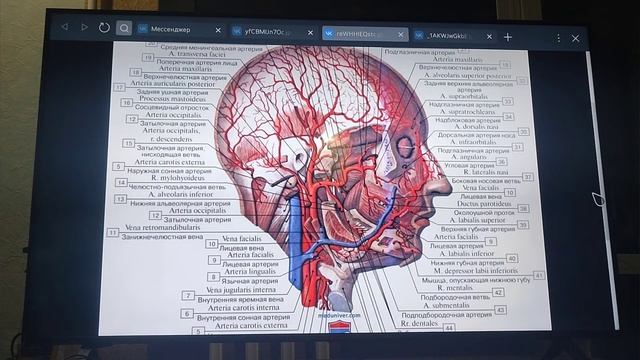Screen dimensions: 640x360
Task: Click the label Vena jugularis interna
Action: pyautogui.click(x=241, y=290)
